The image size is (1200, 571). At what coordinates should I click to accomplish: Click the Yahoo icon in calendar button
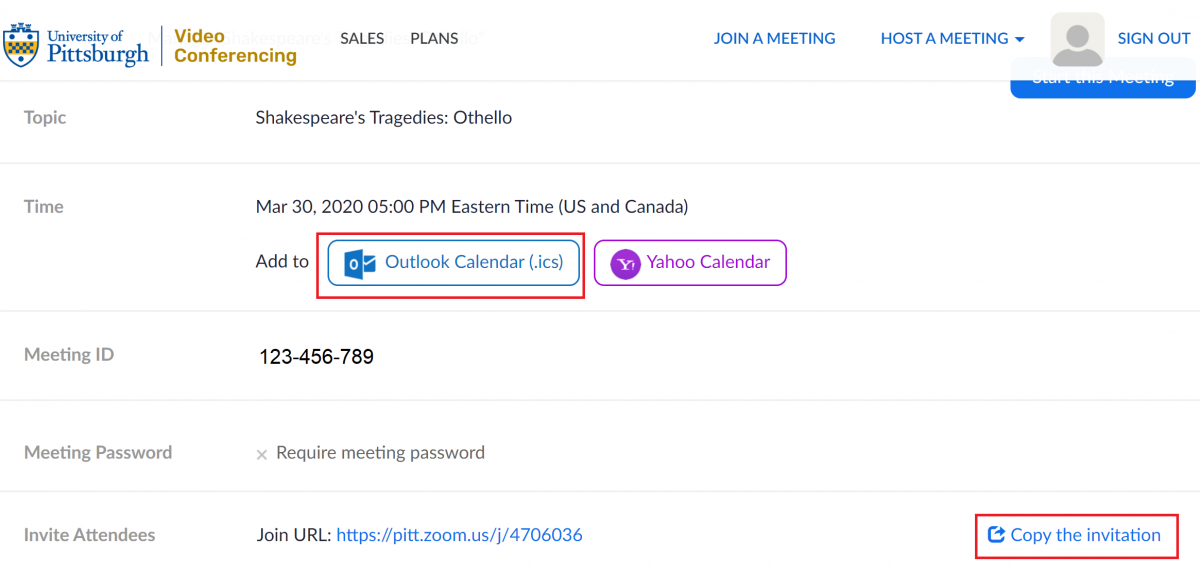625,264
